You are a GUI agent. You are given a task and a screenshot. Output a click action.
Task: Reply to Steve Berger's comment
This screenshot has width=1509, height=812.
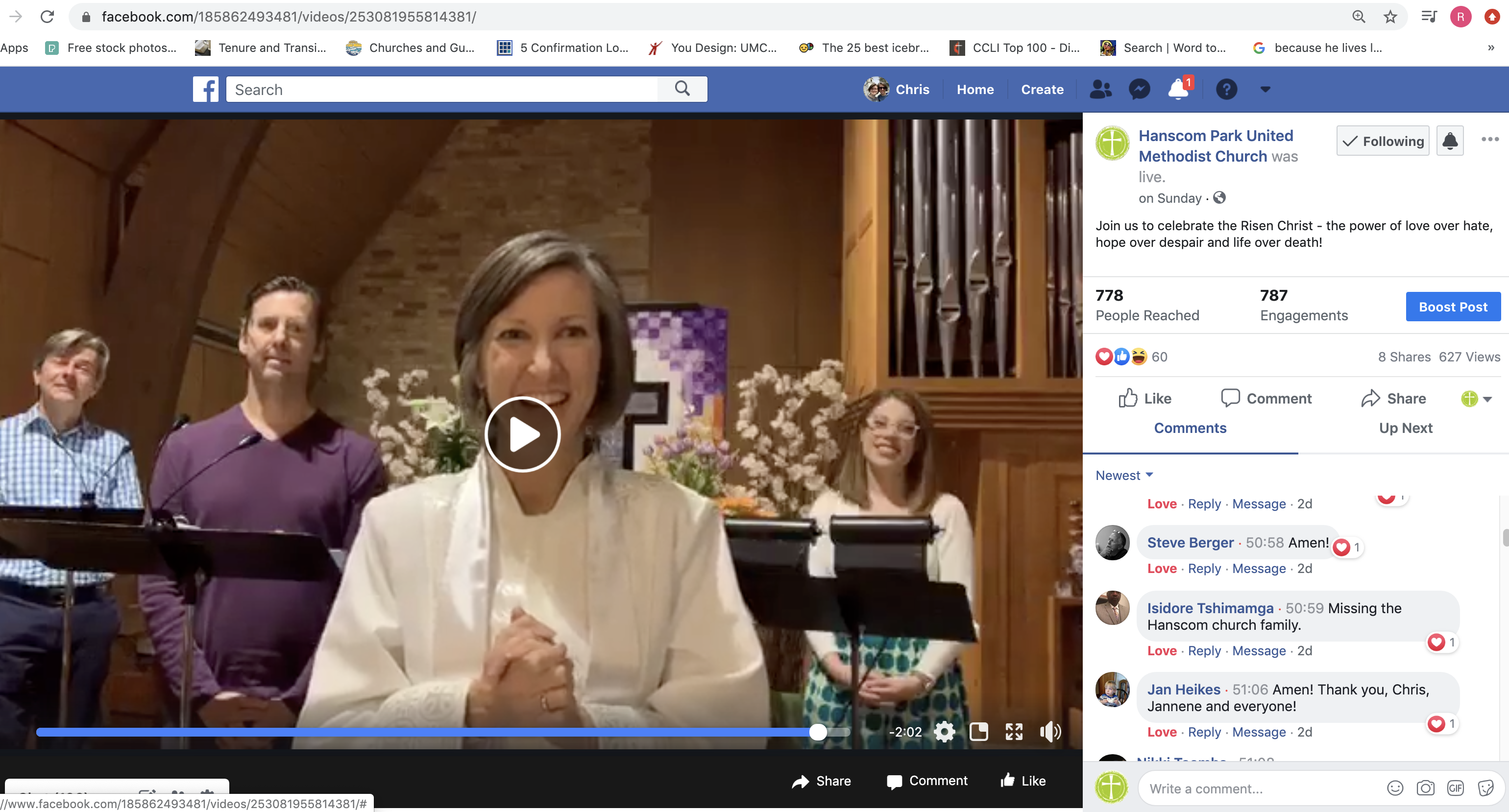1204,569
